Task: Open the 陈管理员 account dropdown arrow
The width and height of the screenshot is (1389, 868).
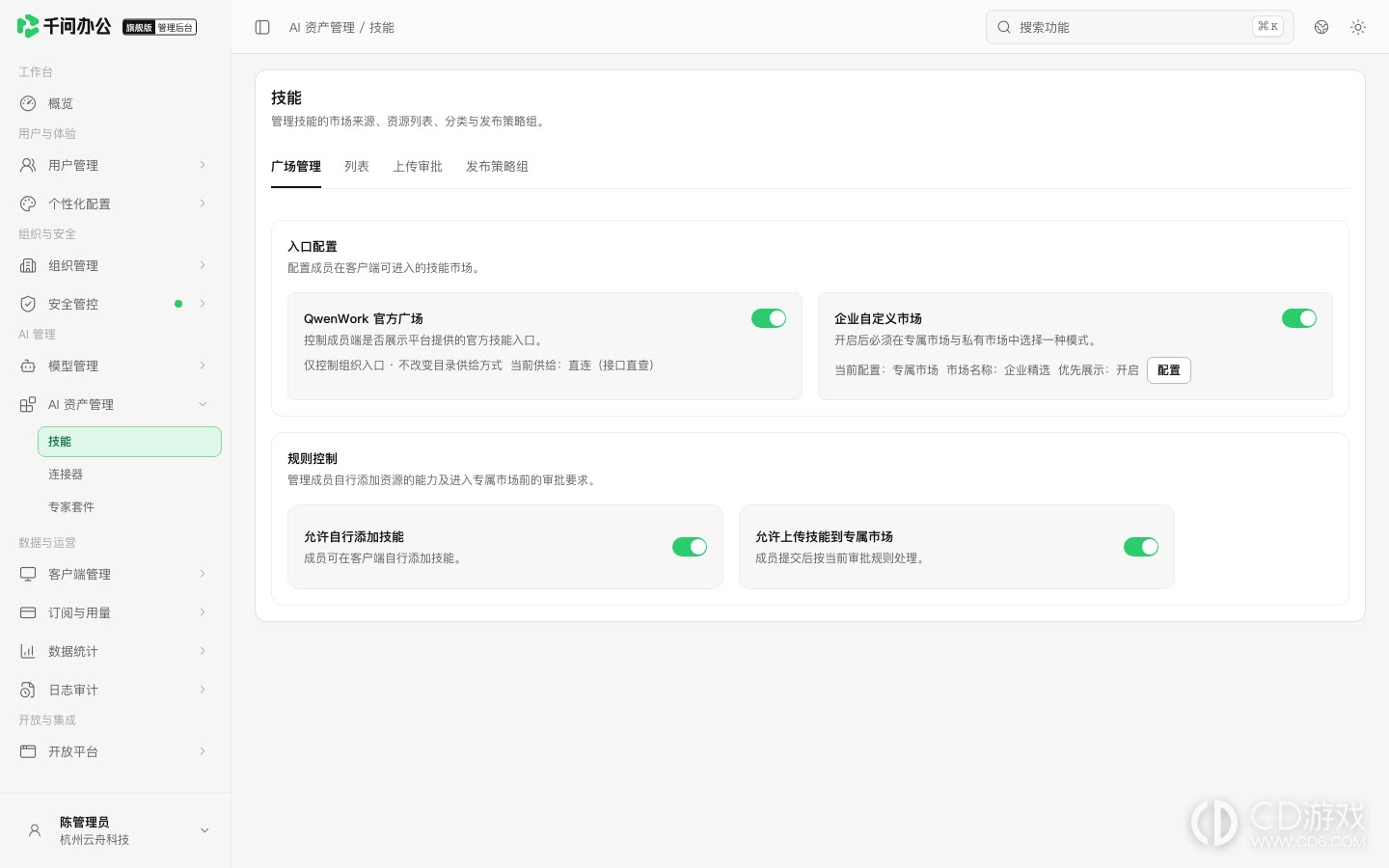Action: (x=204, y=830)
